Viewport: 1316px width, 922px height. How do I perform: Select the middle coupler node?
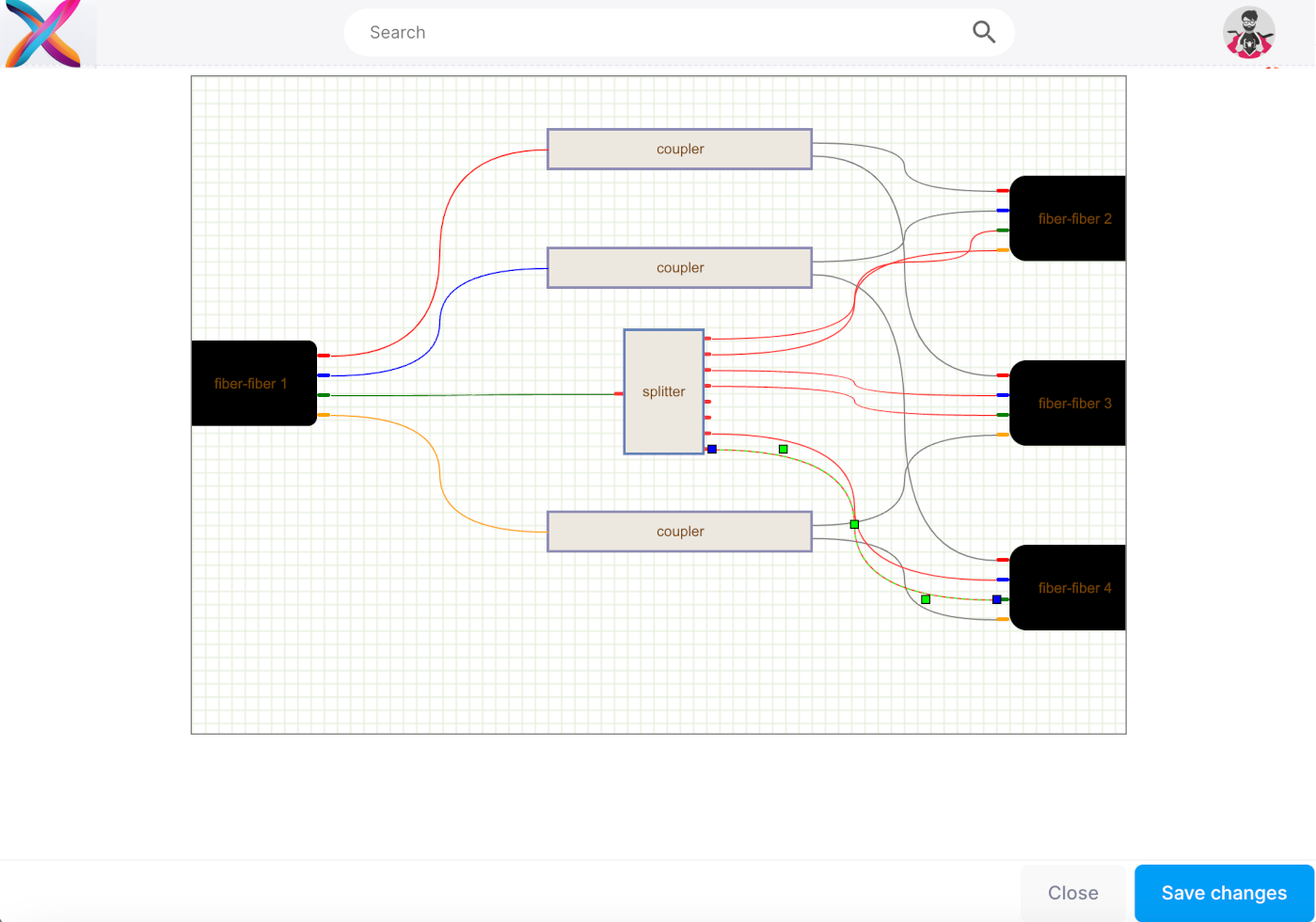point(679,267)
